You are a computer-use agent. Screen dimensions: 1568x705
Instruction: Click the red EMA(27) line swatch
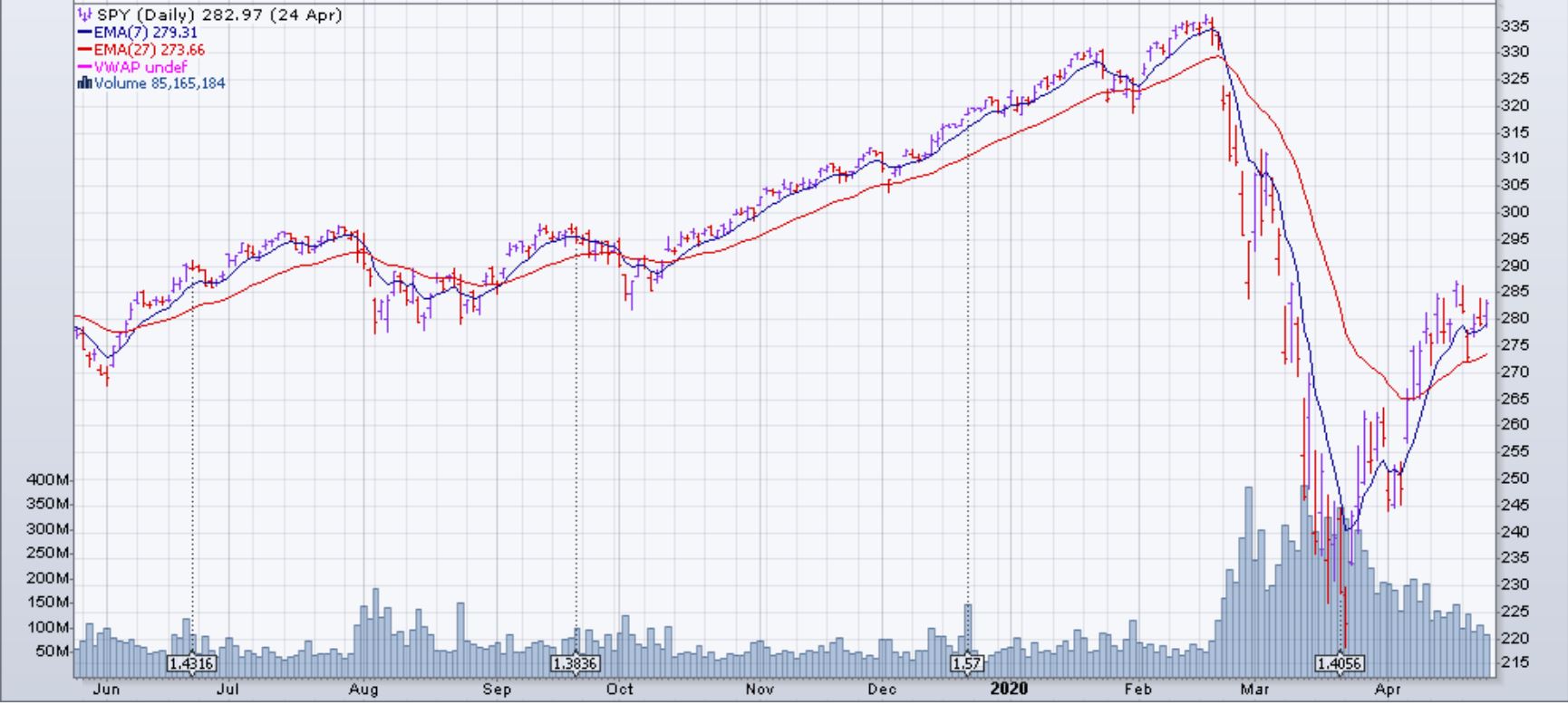(84, 50)
